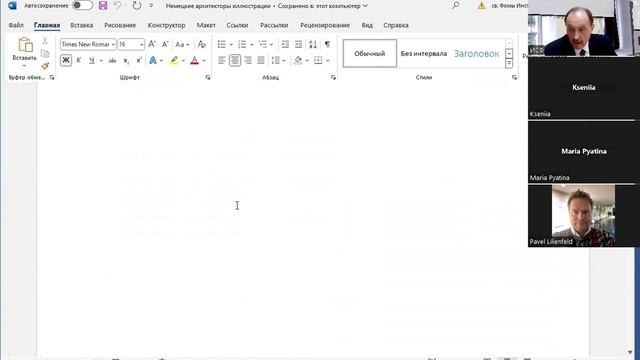The height and width of the screenshot is (360, 640).
Task: Increase paragraph indent
Action: [x=298, y=44]
